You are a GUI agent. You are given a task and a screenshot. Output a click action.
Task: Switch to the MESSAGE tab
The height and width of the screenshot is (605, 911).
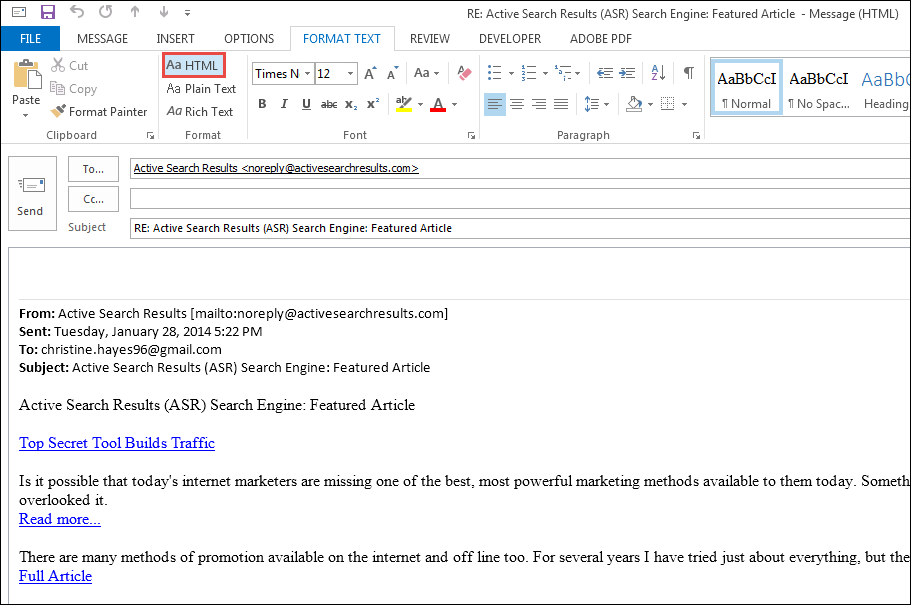(x=102, y=38)
